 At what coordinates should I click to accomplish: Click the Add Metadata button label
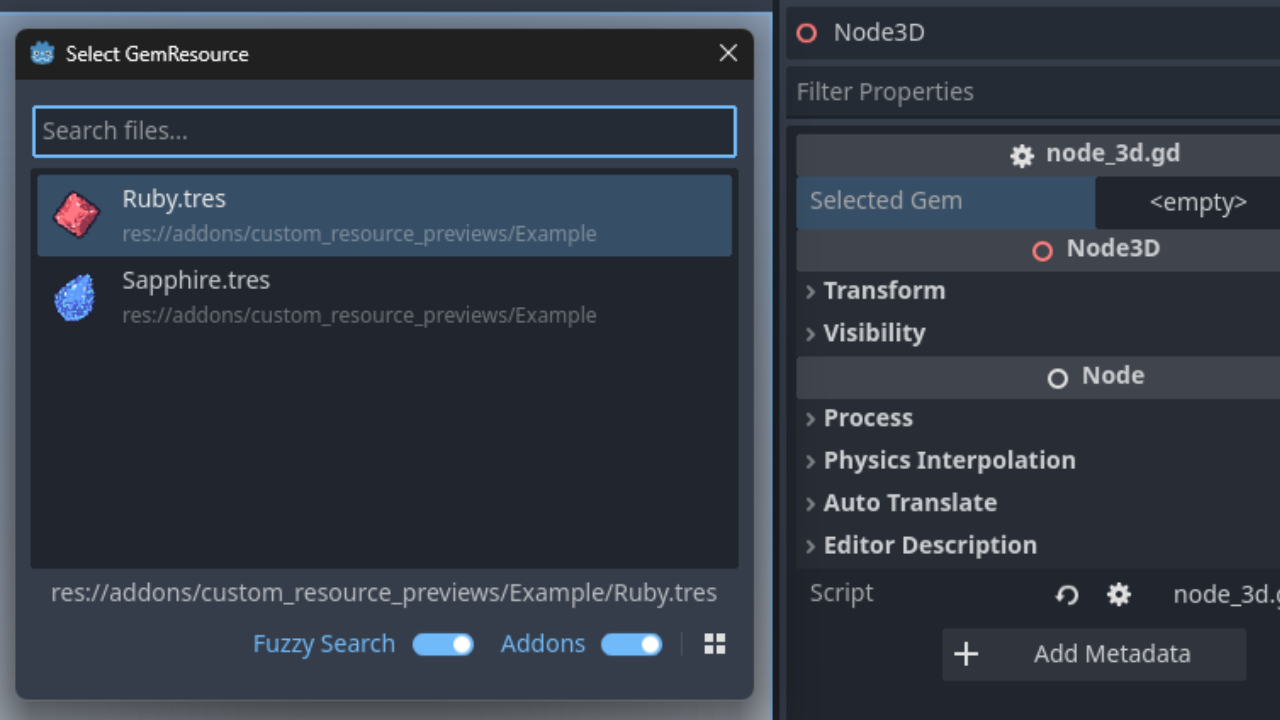(x=1112, y=654)
